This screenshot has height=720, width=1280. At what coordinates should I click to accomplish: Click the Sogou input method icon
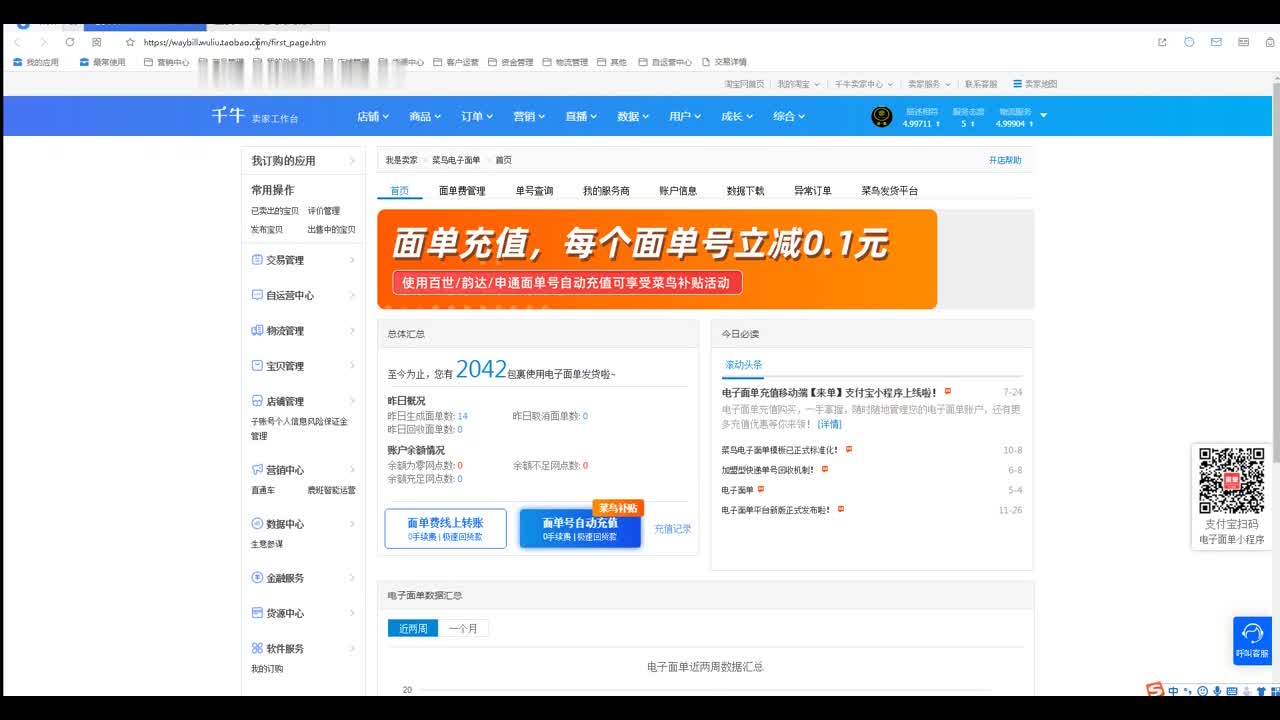coord(1154,690)
